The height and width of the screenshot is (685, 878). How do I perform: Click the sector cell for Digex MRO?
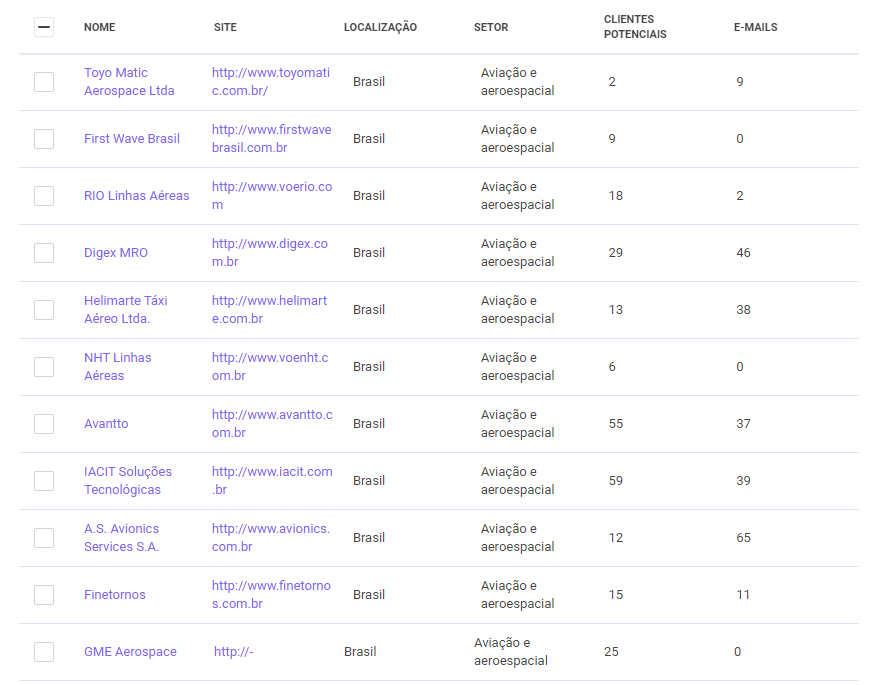(517, 253)
